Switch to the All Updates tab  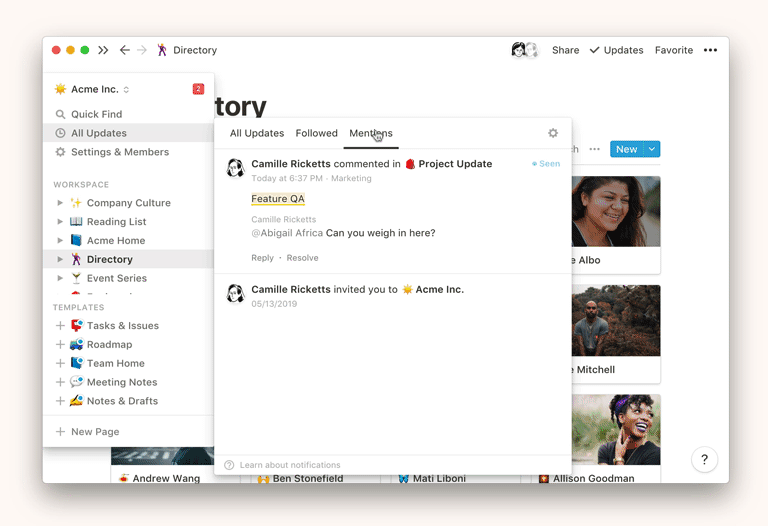click(x=257, y=133)
